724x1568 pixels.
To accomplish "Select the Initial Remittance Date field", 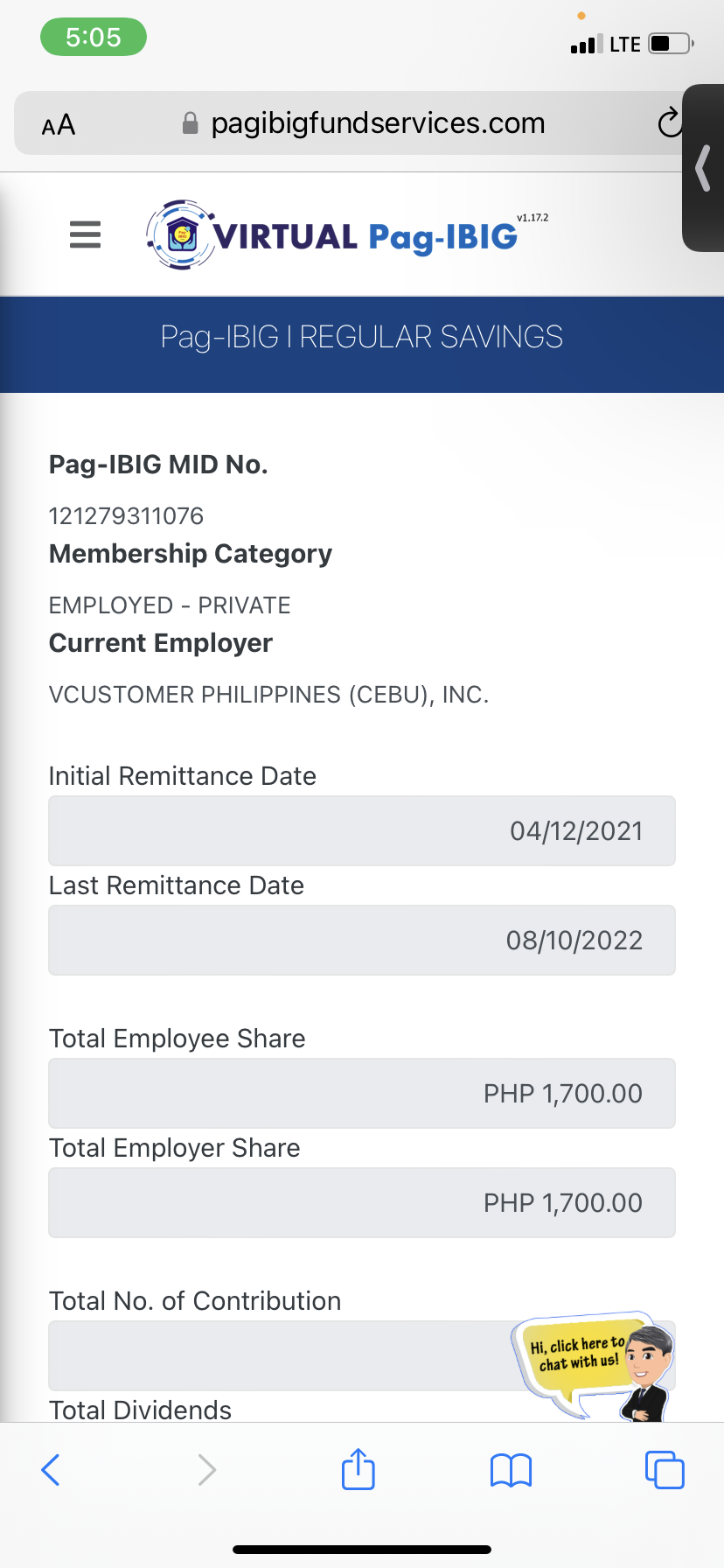I will click(x=362, y=830).
